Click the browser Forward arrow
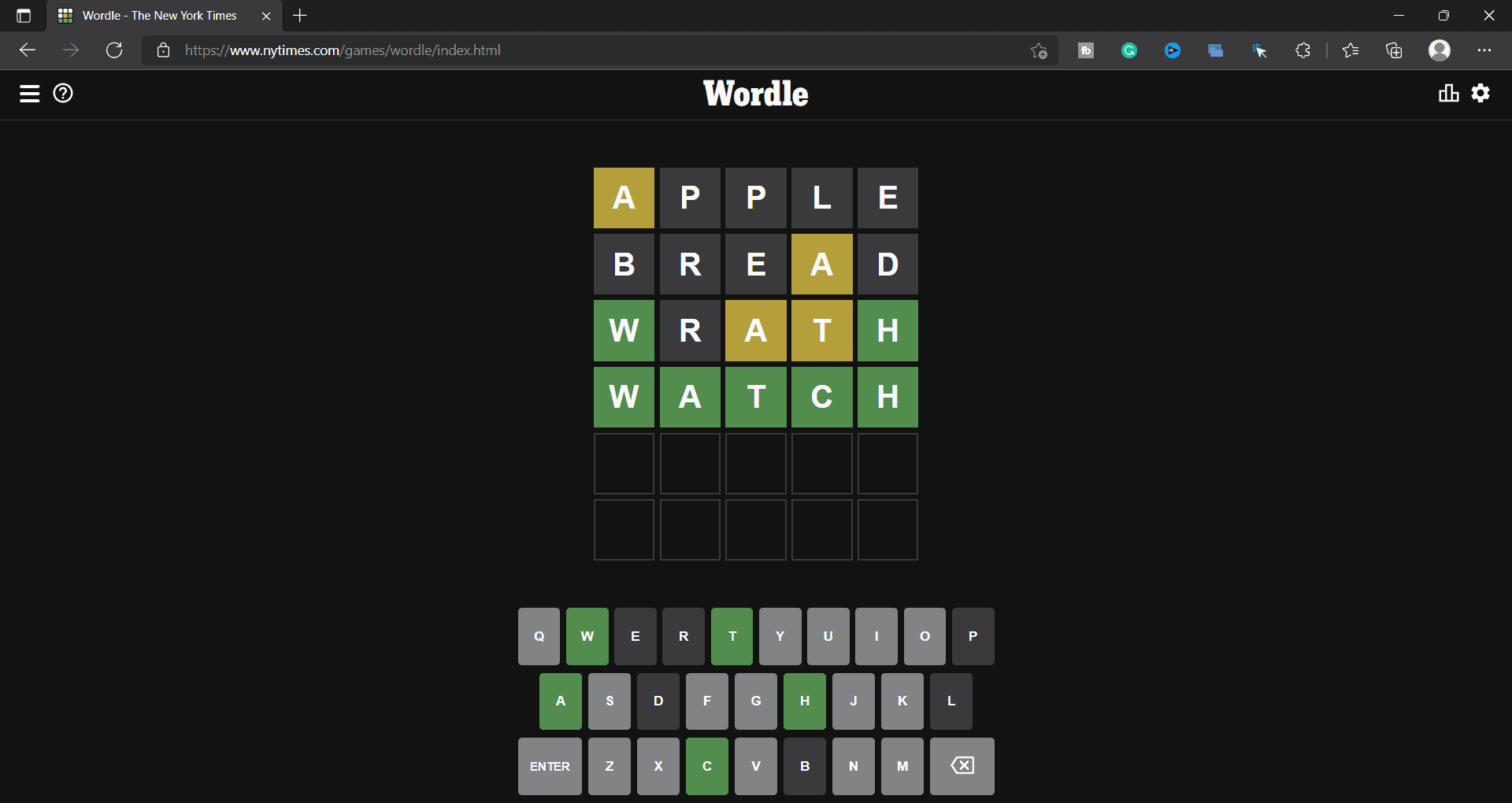The image size is (1512, 803). (x=71, y=50)
